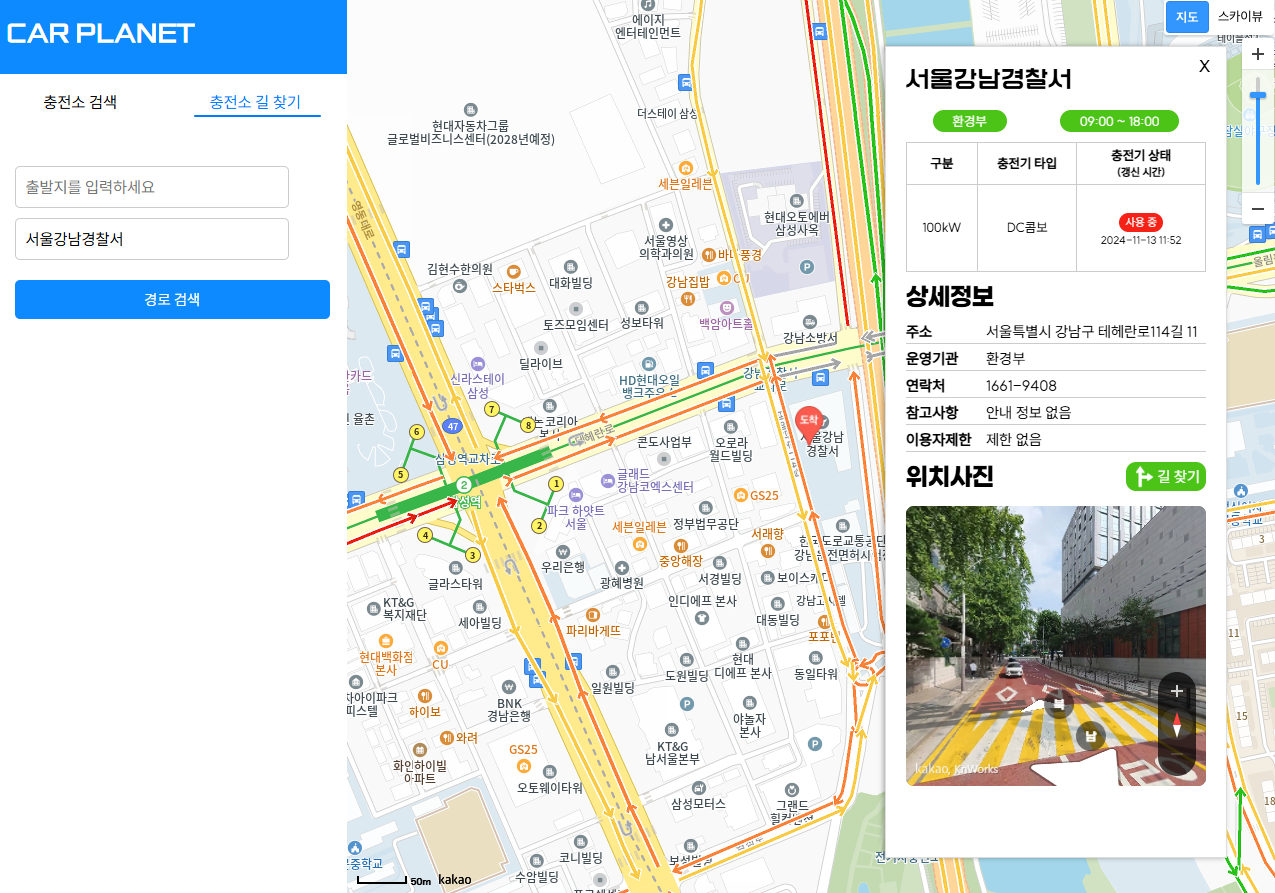
Task: Click the 와려 restaurant icon
Action: click(x=446, y=738)
